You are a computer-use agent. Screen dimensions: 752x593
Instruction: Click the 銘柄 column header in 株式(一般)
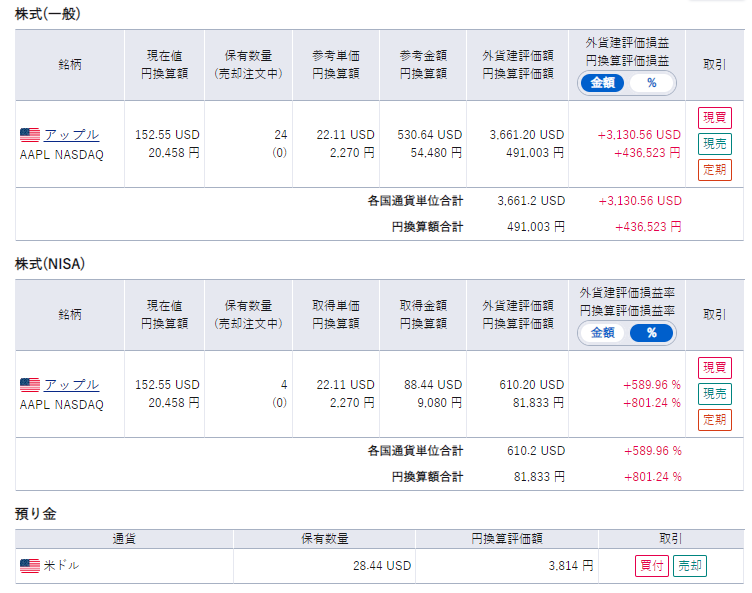tap(70, 65)
